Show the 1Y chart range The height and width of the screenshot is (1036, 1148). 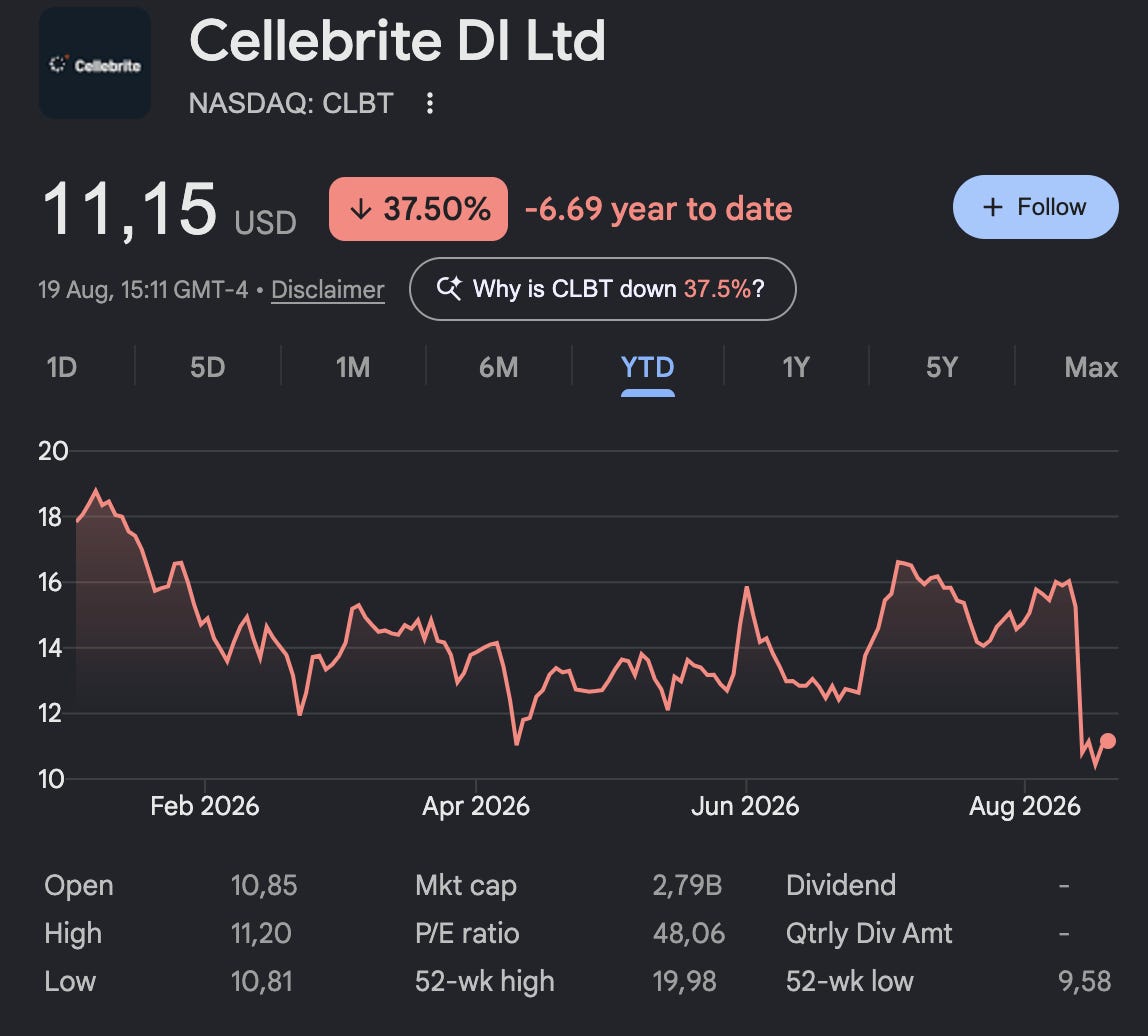796,367
